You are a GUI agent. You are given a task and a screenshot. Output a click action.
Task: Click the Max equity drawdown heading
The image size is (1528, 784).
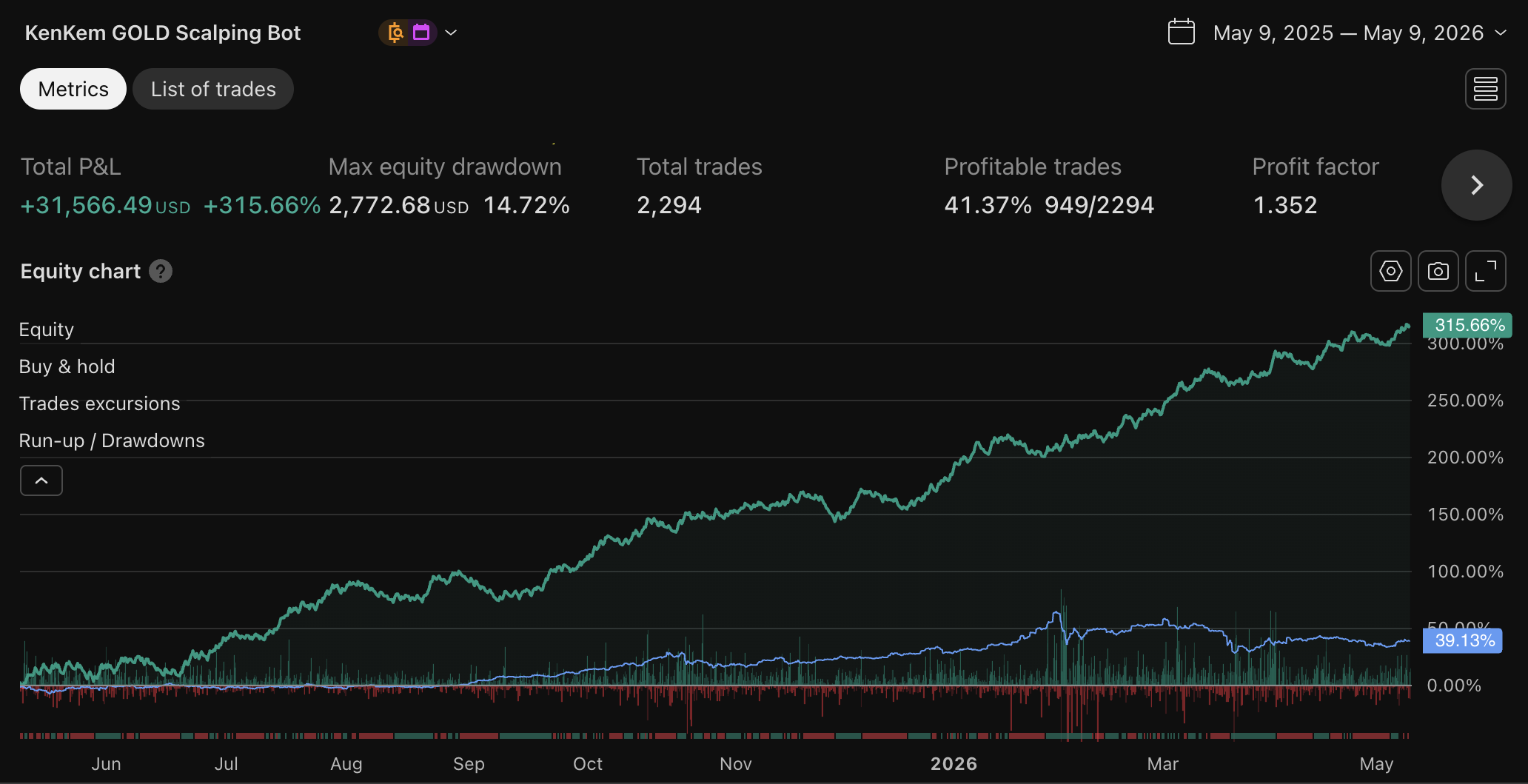pyautogui.click(x=445, y=167)
